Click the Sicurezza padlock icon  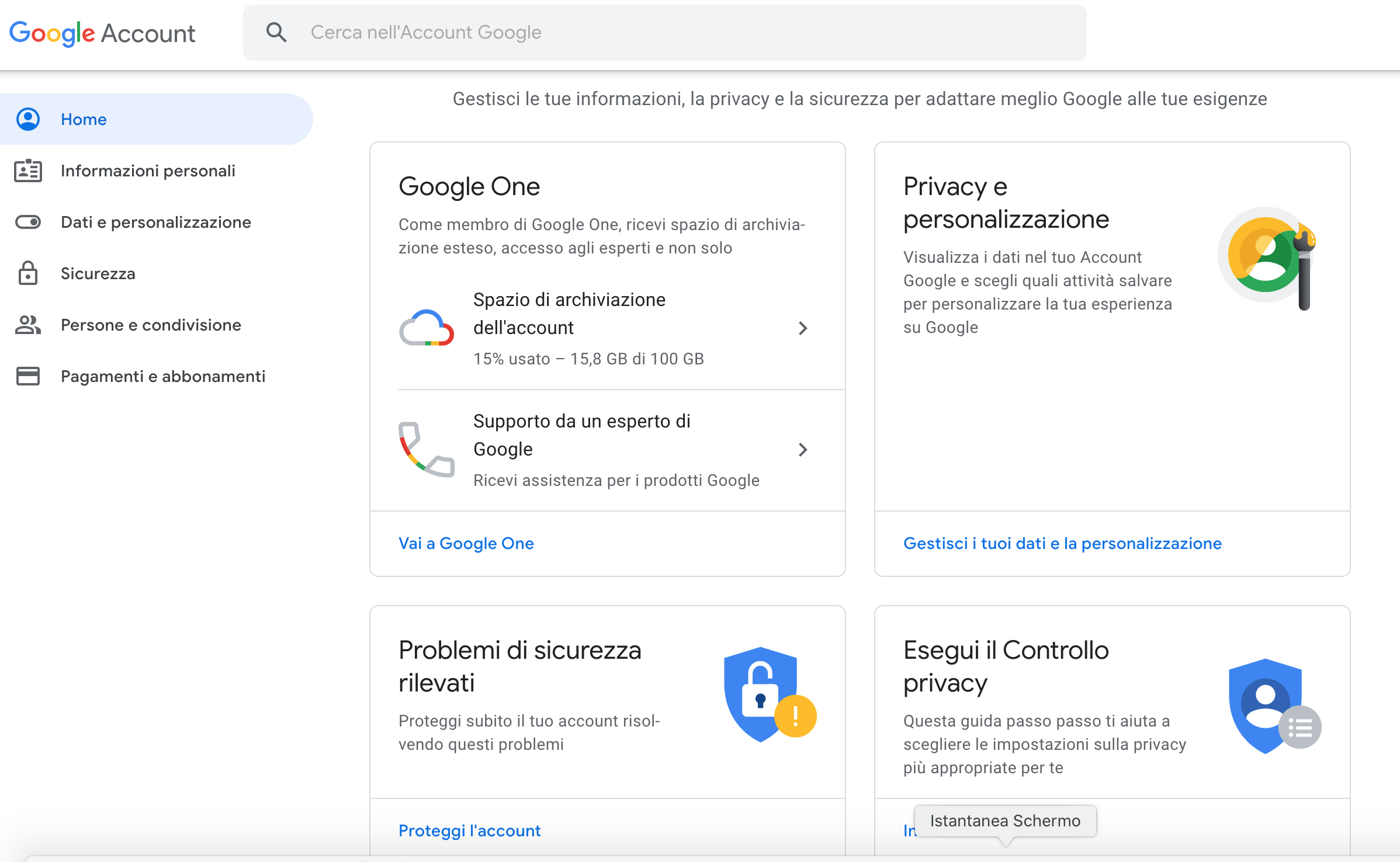(28, 273)
